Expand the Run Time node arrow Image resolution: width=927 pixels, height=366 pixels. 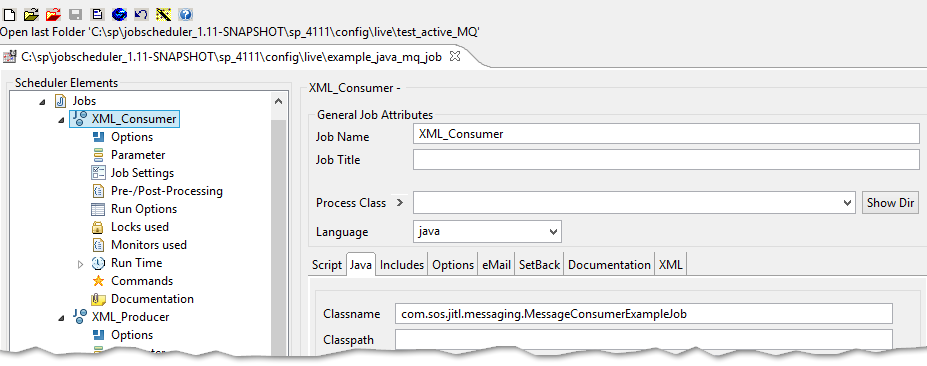click(81, 264)
